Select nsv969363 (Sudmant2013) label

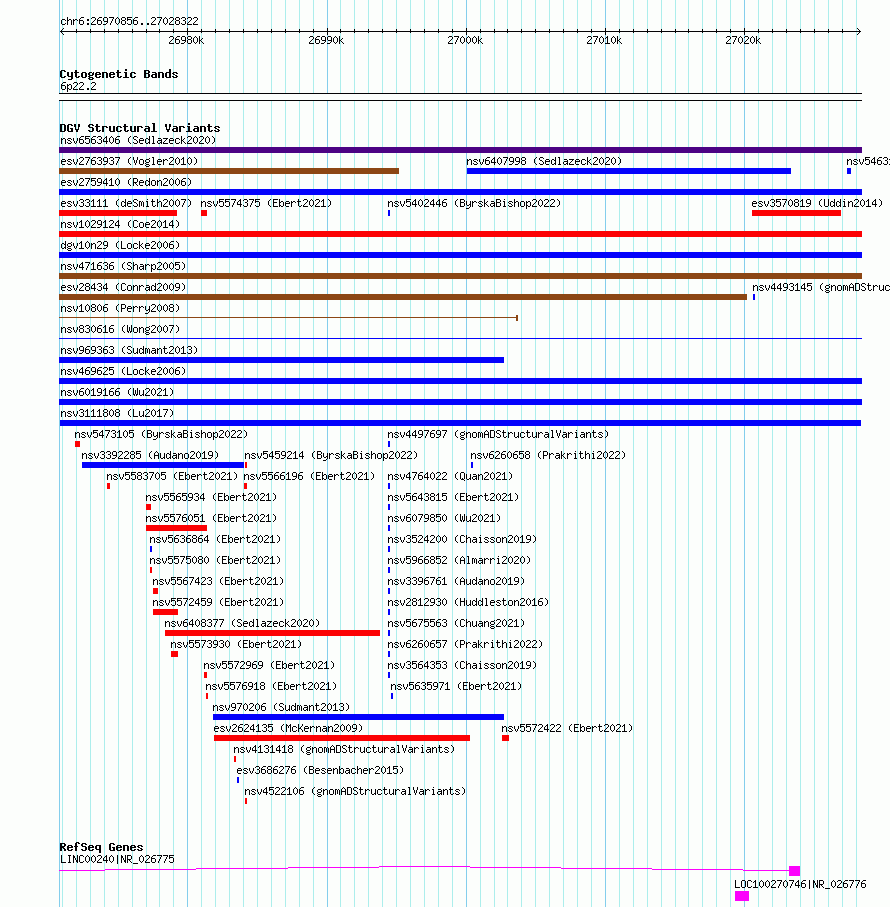[129, 350]
